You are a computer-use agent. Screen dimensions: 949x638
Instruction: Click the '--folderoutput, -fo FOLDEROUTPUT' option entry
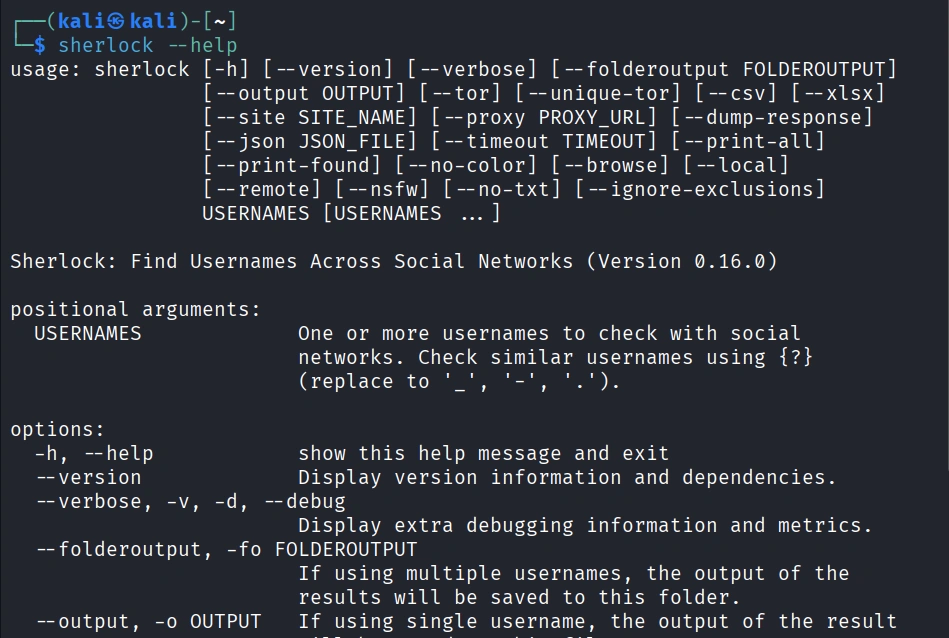pyautogui.click(x=226, y=550)
